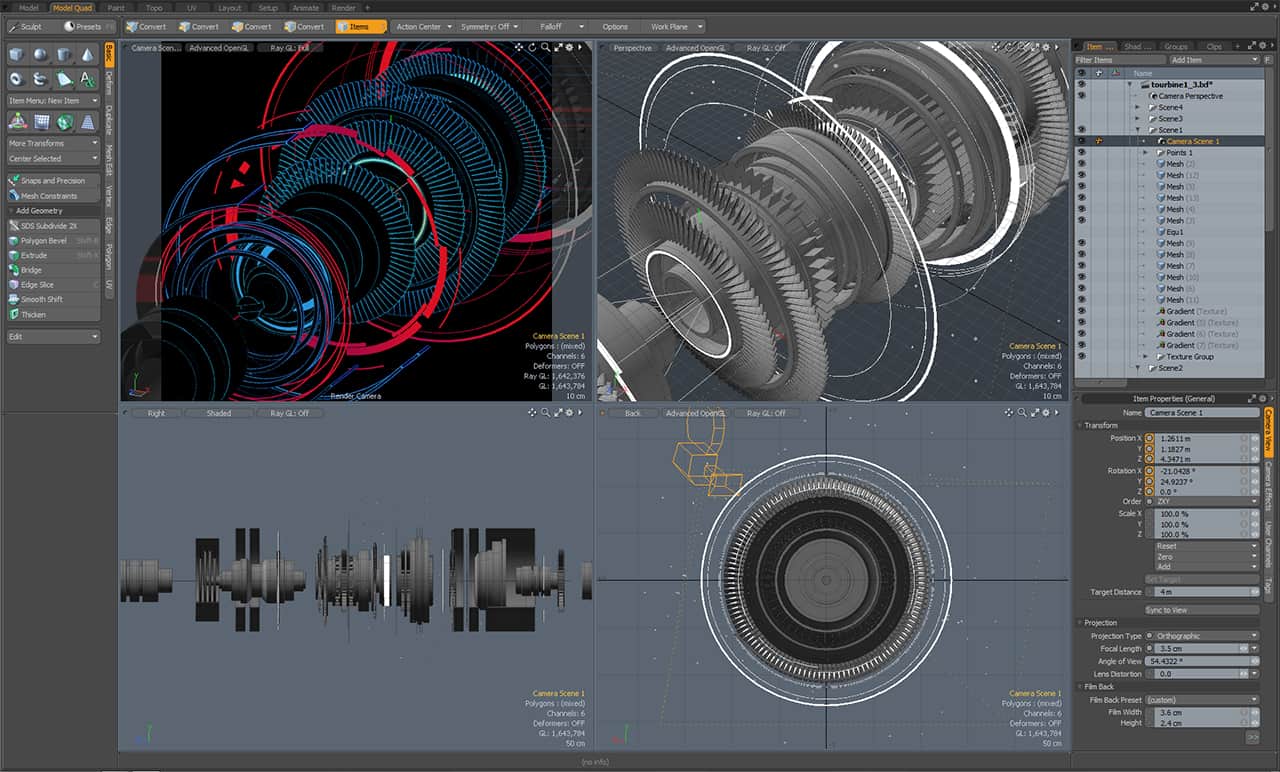
Task: Click the Snaps and Precision button
Action: (53, 181)
